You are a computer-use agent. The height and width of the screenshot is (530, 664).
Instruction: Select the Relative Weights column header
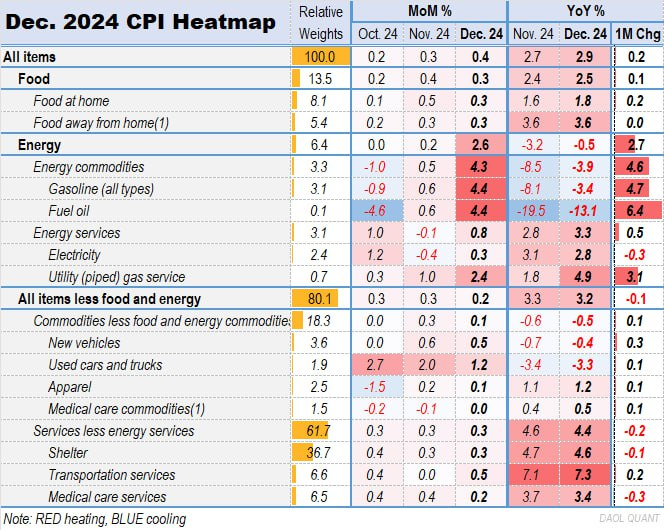pos(320,22)
